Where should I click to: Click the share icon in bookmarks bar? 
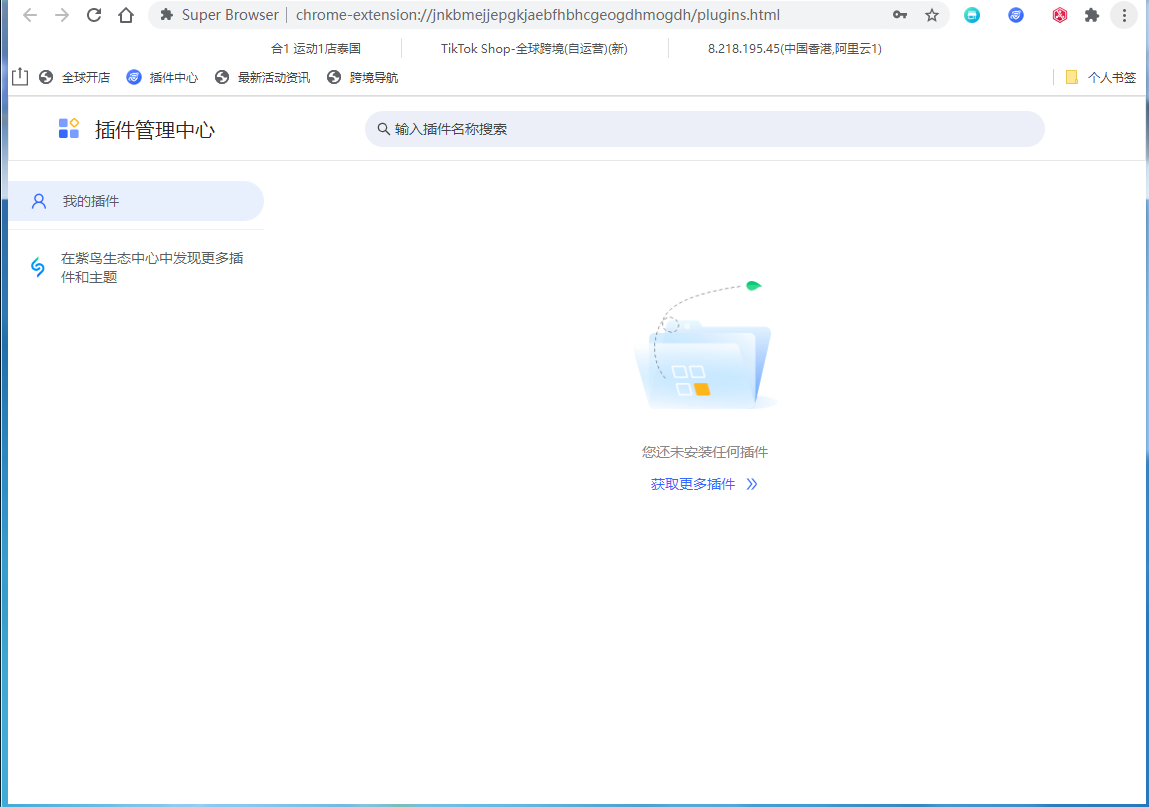pos(20,77)
